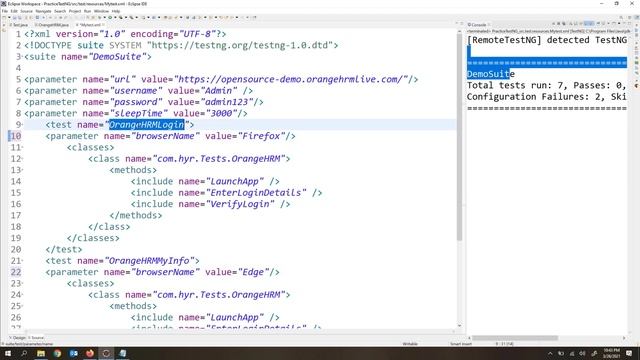Click the editor scrollbar's down arrow
The width and height of the screenshot is (640, 360).
click(459, 326)
